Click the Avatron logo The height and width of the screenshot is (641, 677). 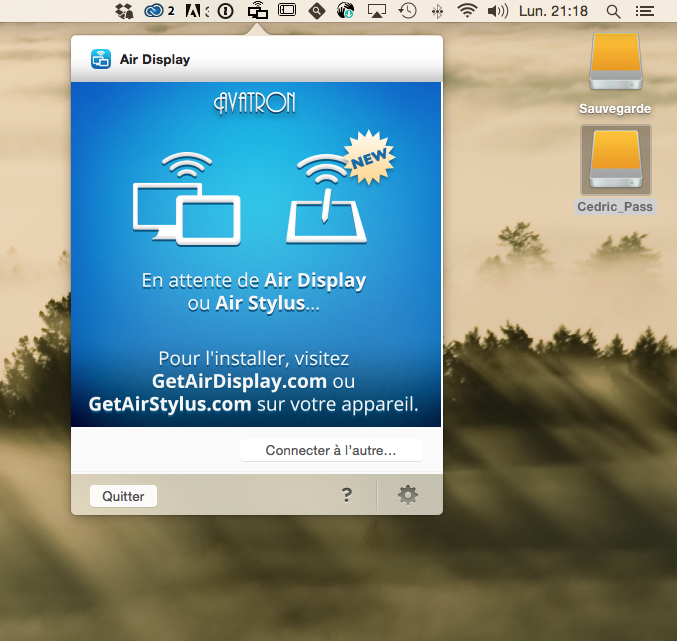(255, 104)
